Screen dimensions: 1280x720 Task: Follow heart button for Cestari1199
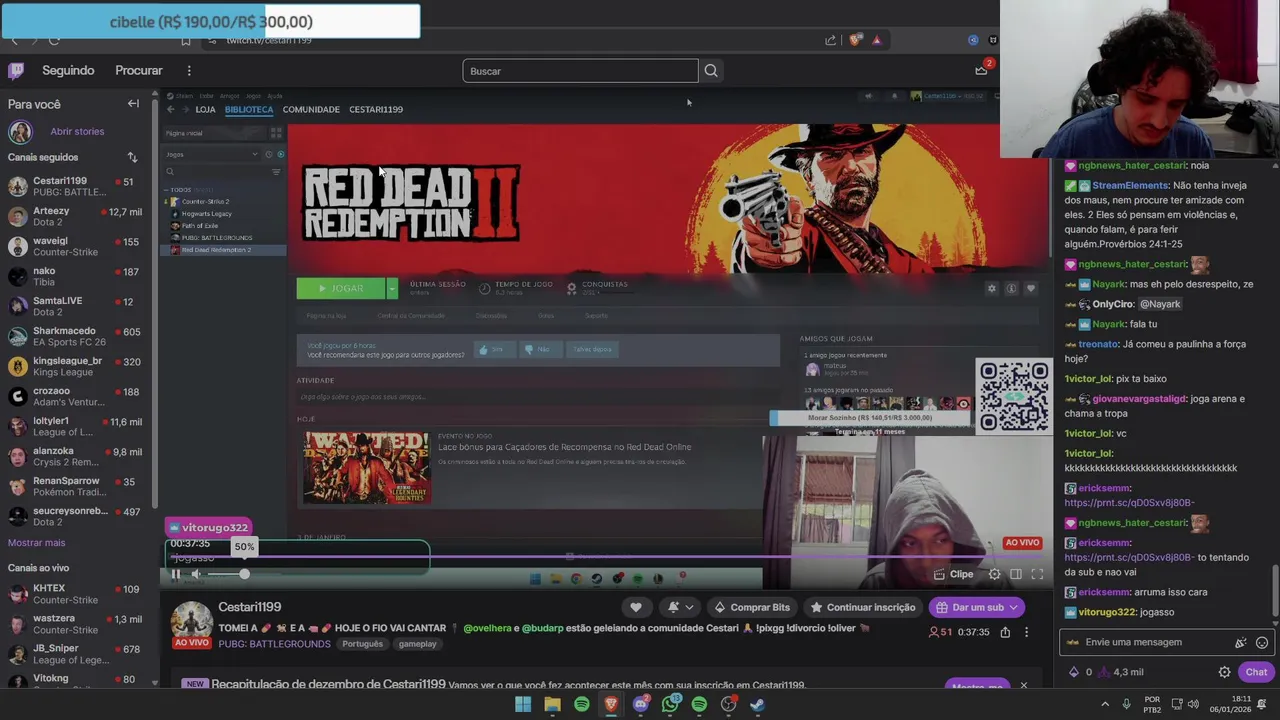point(636,607)
